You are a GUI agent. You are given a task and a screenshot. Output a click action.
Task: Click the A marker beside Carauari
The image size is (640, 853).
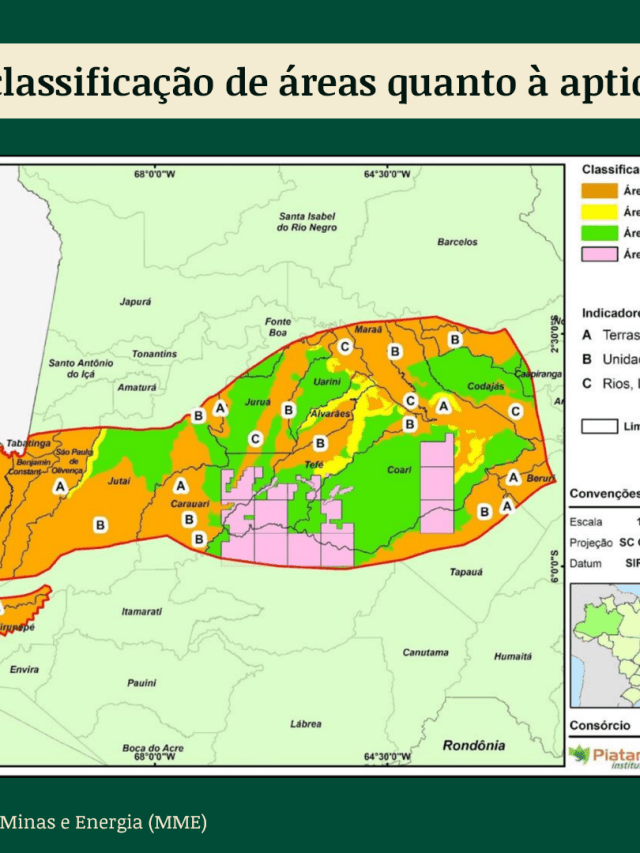[x=181, y=485]
